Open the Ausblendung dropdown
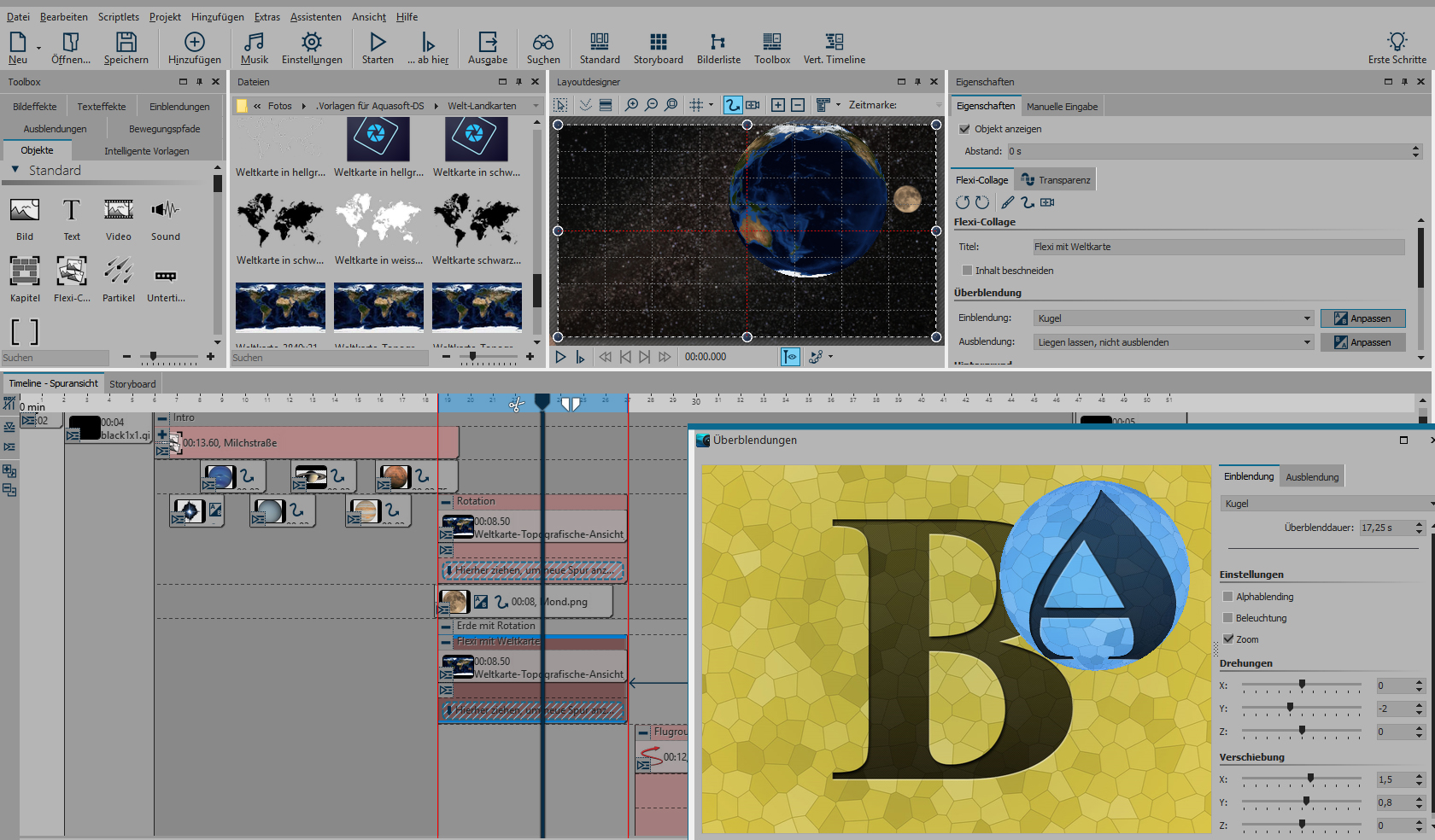The image size is (1435, 840). click(1174, 342)
